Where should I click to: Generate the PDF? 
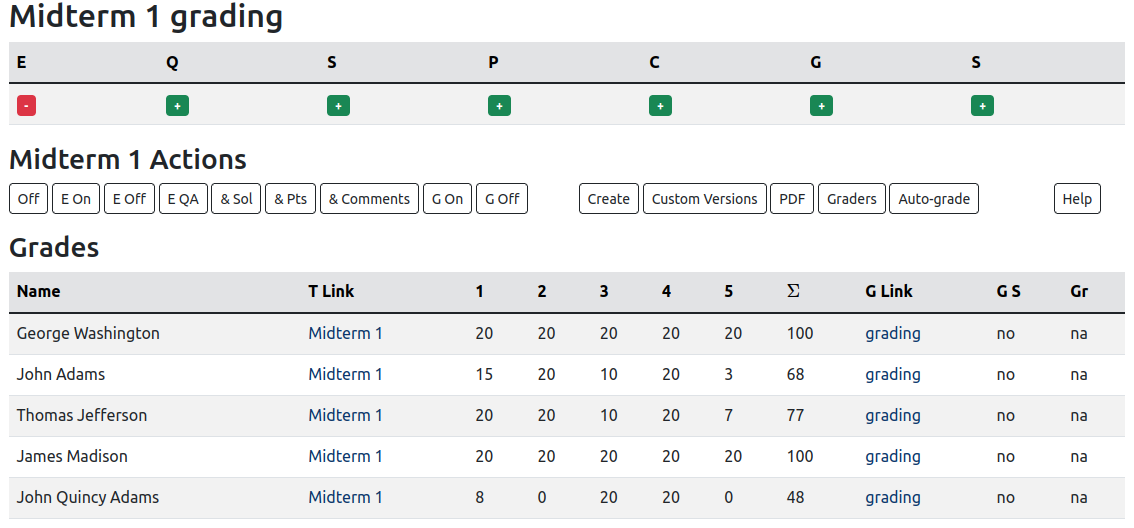click(792, 199)
